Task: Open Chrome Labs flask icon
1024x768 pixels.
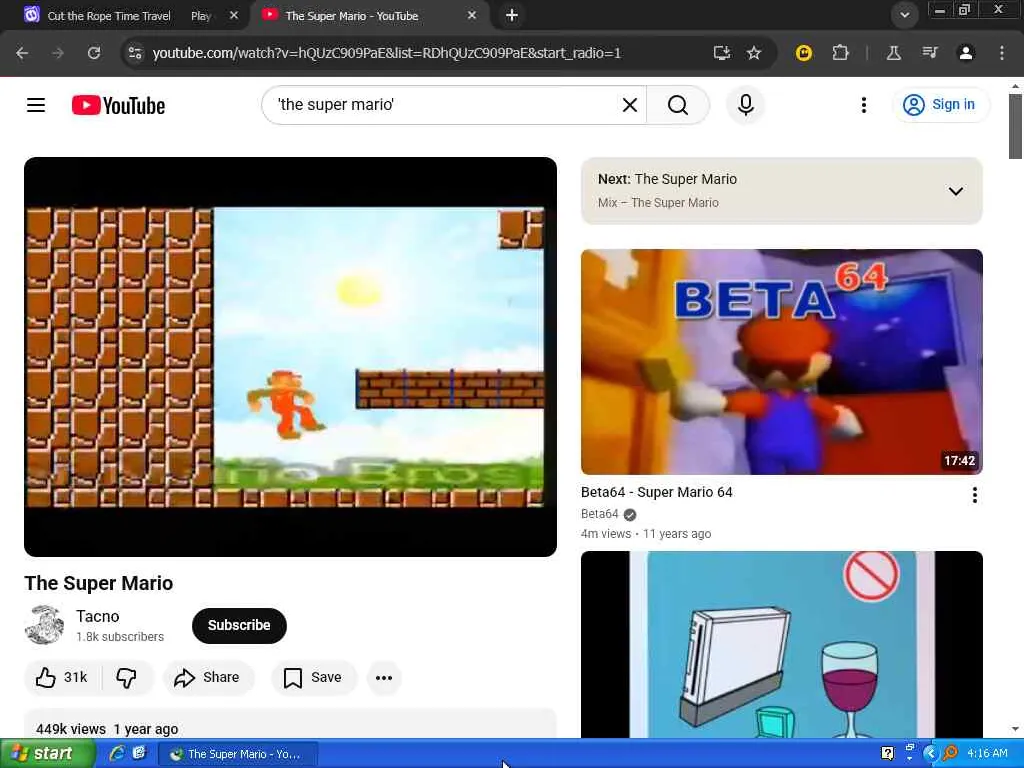Action: 893,53
